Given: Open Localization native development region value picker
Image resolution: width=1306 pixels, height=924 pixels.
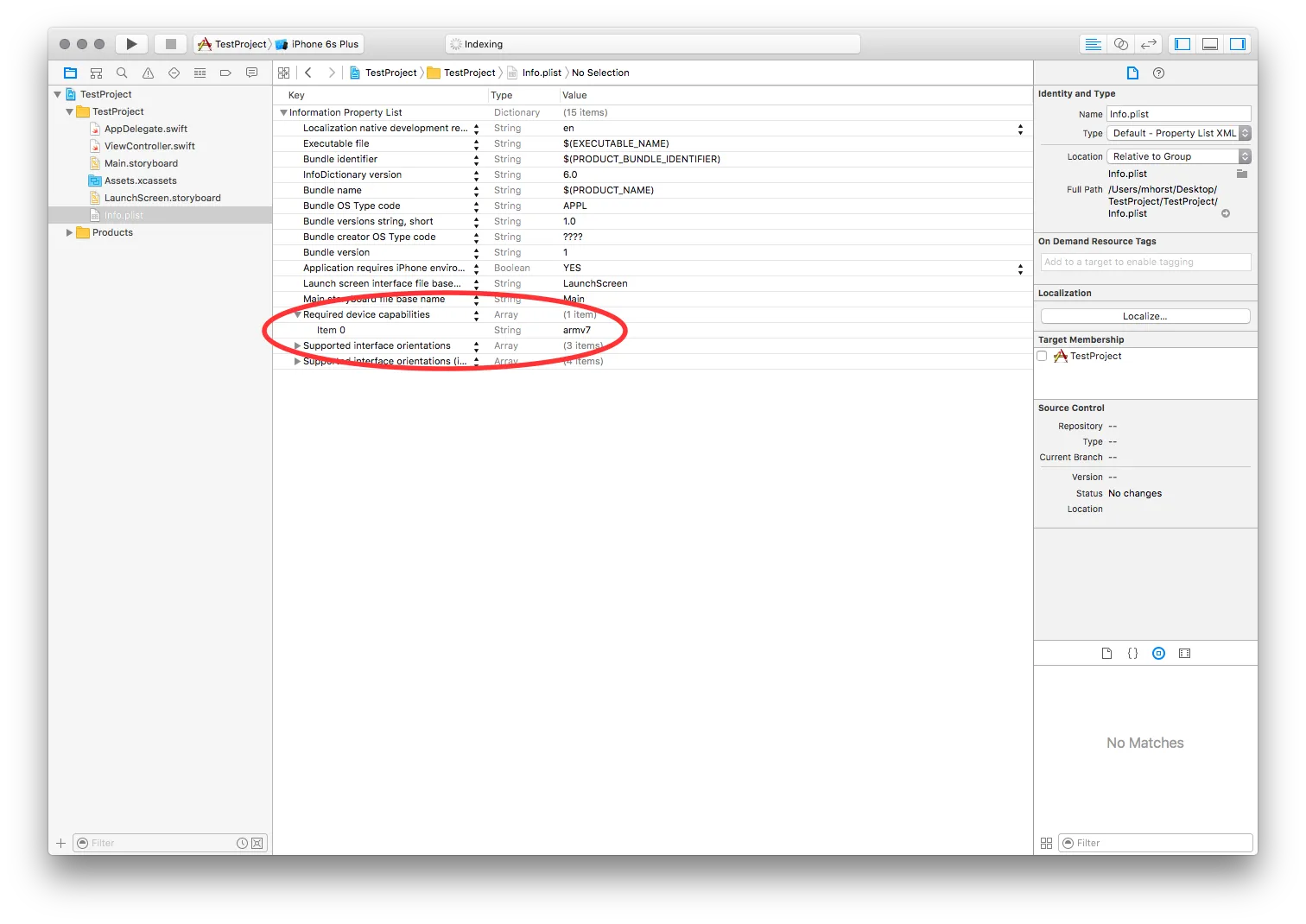Looking at the screenshot, I should click(x=1020, y=129).
